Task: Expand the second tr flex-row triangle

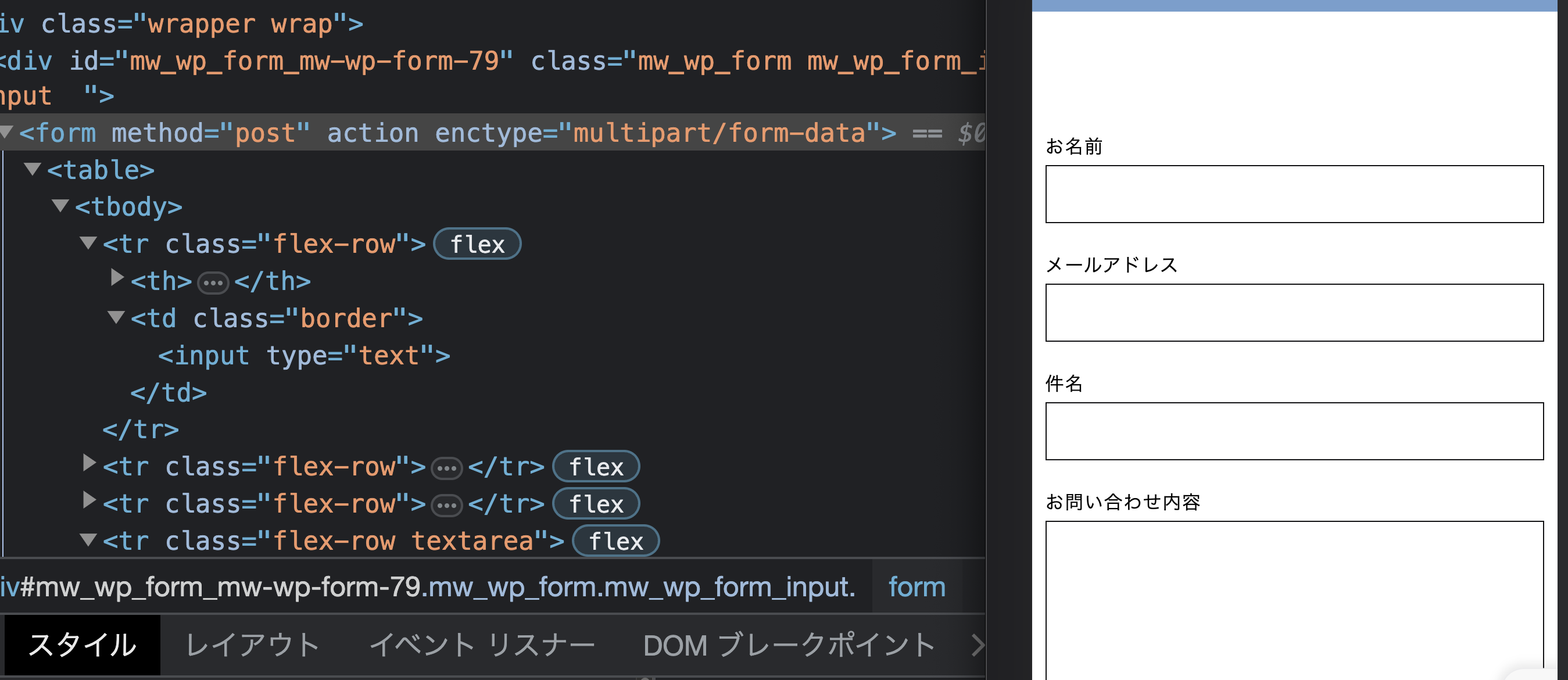Action: (x=89, y=463)
